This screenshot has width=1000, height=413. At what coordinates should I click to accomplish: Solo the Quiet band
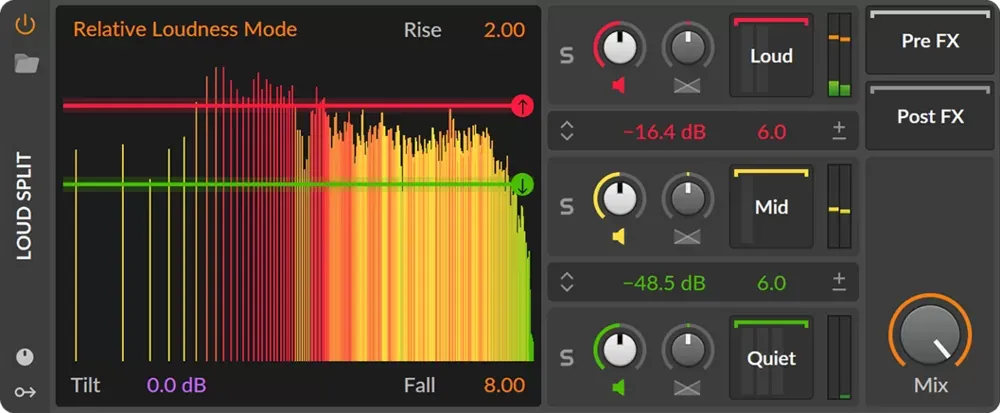coord(566,358)
